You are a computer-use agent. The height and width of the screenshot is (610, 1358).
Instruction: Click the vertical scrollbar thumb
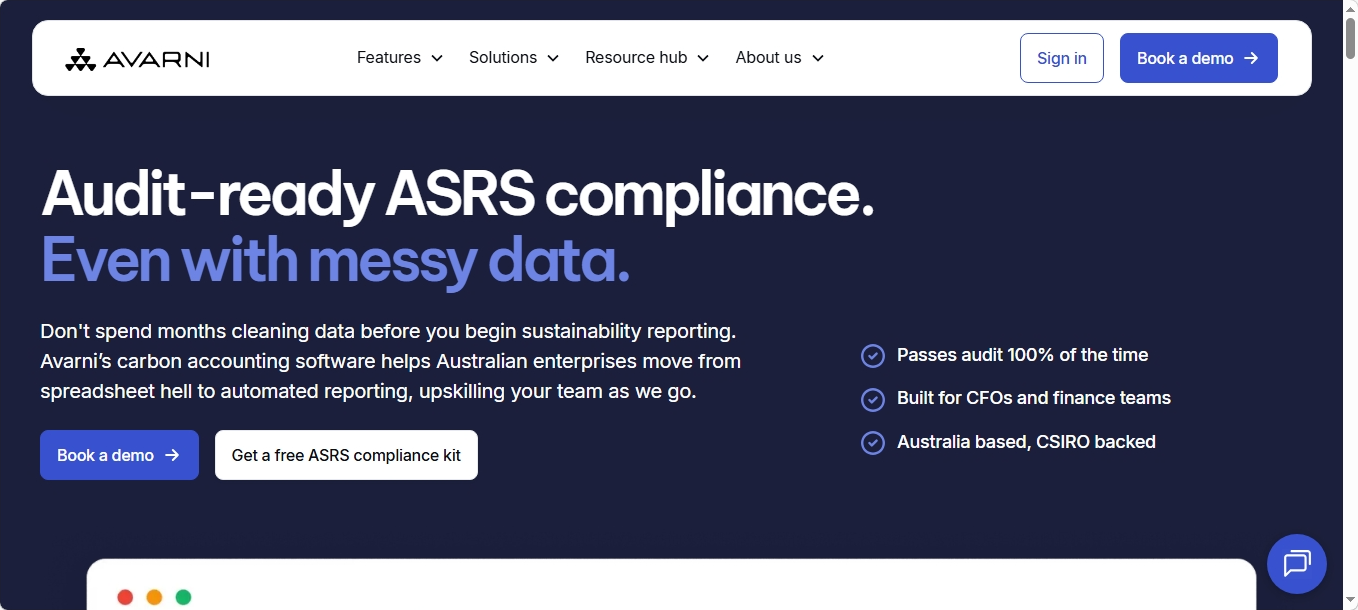pos(1350,40)
